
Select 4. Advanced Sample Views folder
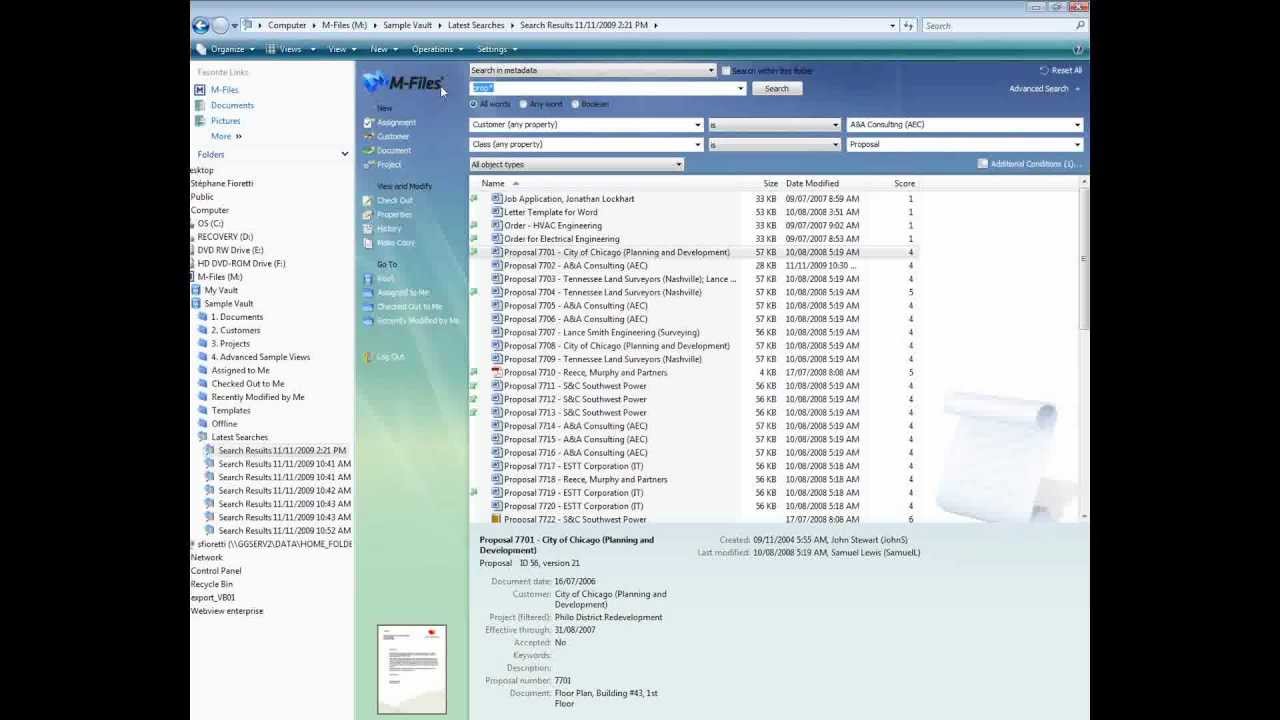click(x=260, y=357)
